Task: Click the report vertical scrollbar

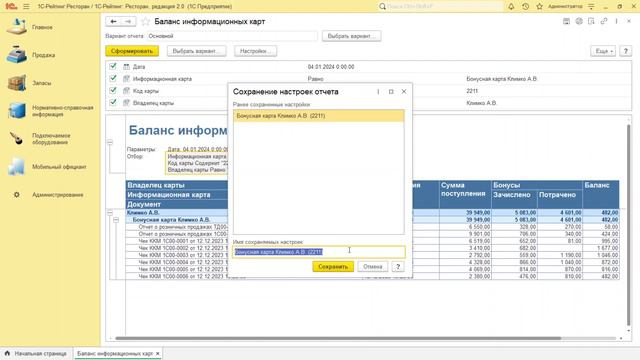Action: [629, 224]
